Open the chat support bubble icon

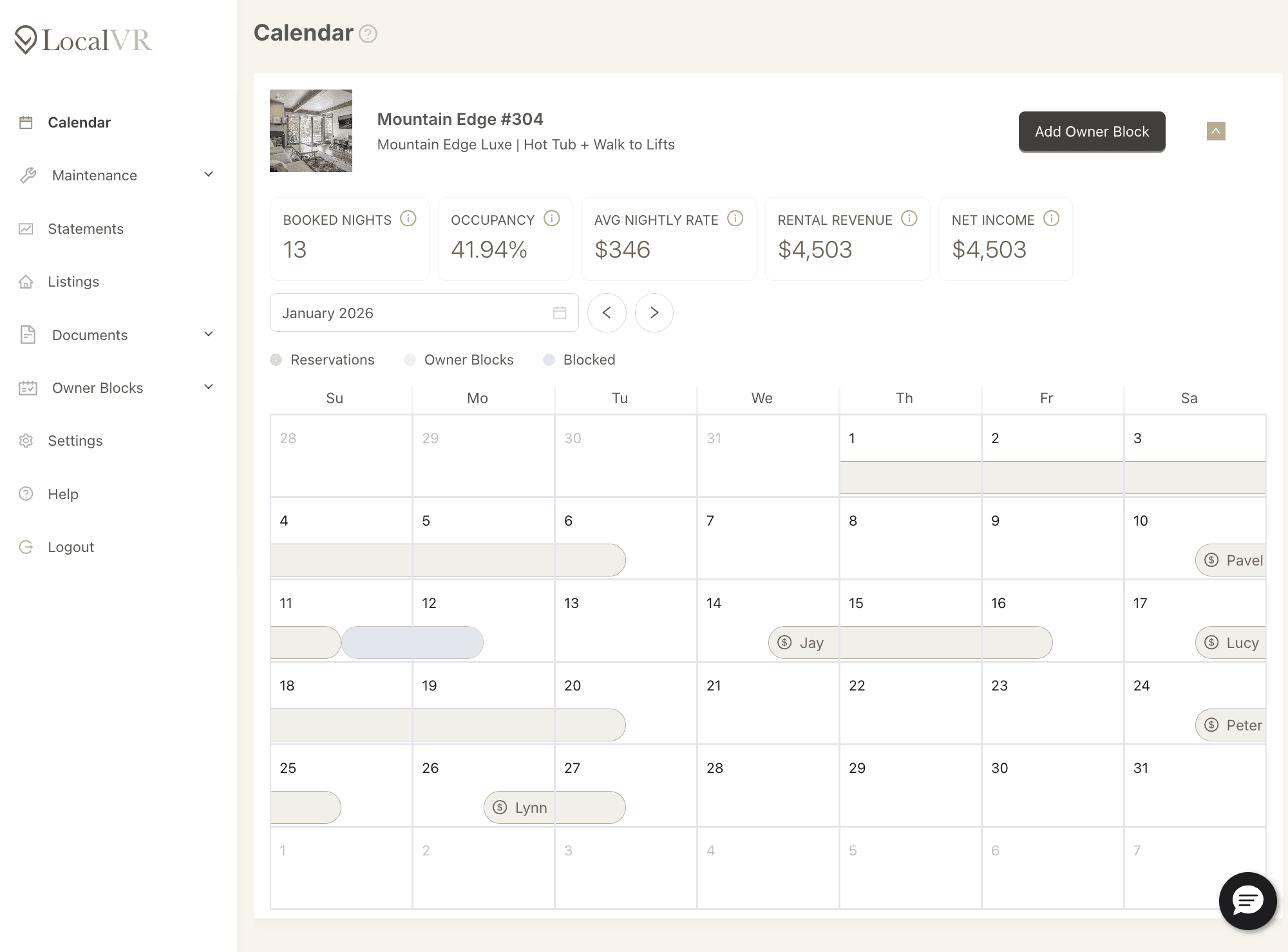pyautogui.click(x=1247, y=900)
